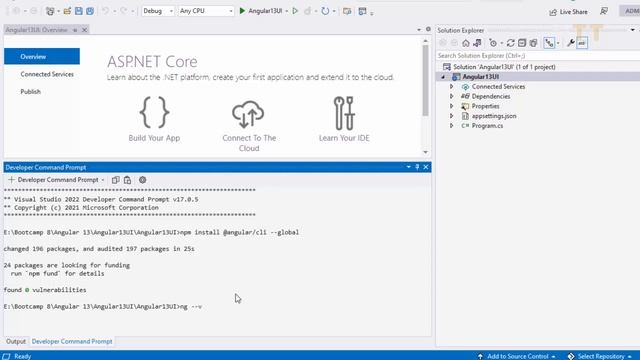Click the overview page vertical scrollbar

[x=425, y=80]
